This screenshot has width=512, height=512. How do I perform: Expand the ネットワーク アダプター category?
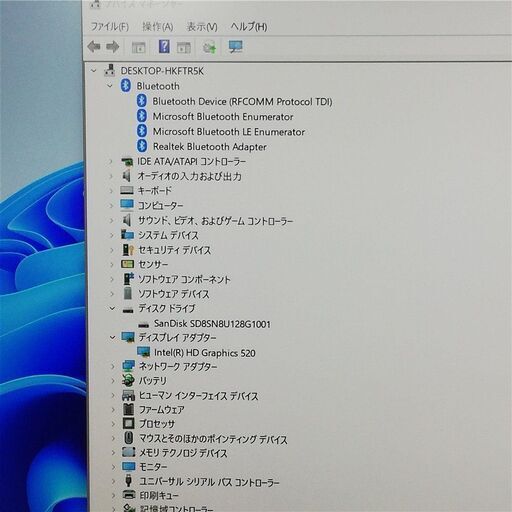[x=113, y=366]
